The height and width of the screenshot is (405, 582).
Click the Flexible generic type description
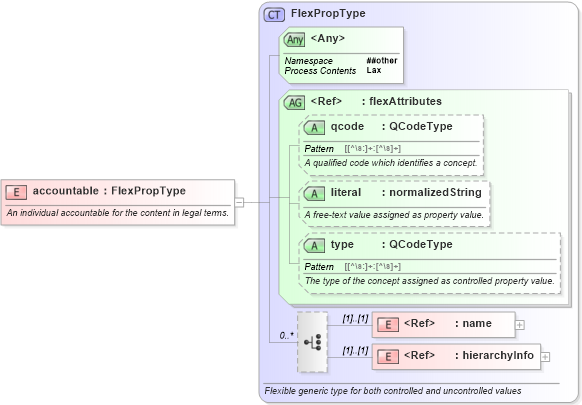pyautogui.click(x=393, y=391)
